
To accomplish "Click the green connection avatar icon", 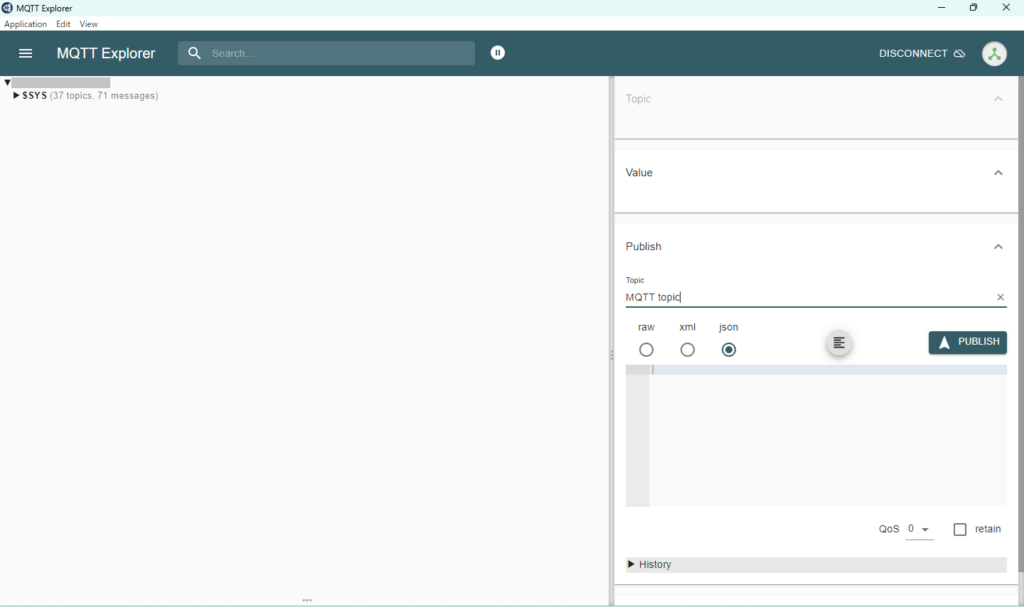I will 994,54.
